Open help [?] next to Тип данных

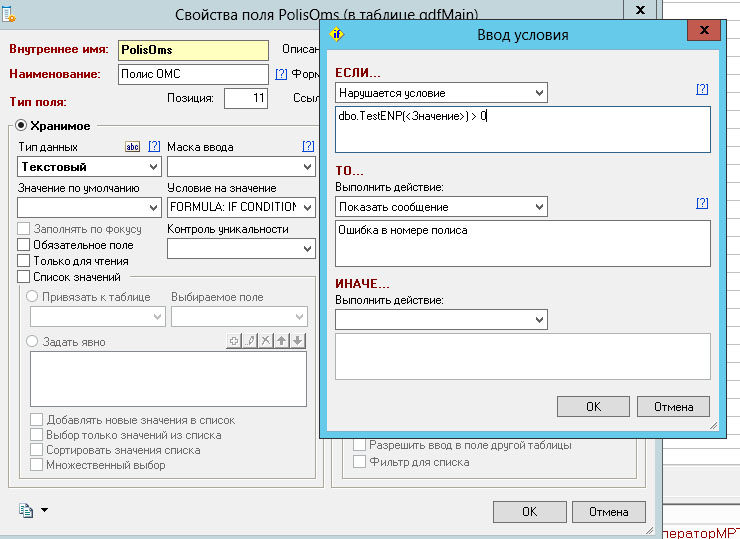click(153, 147)
